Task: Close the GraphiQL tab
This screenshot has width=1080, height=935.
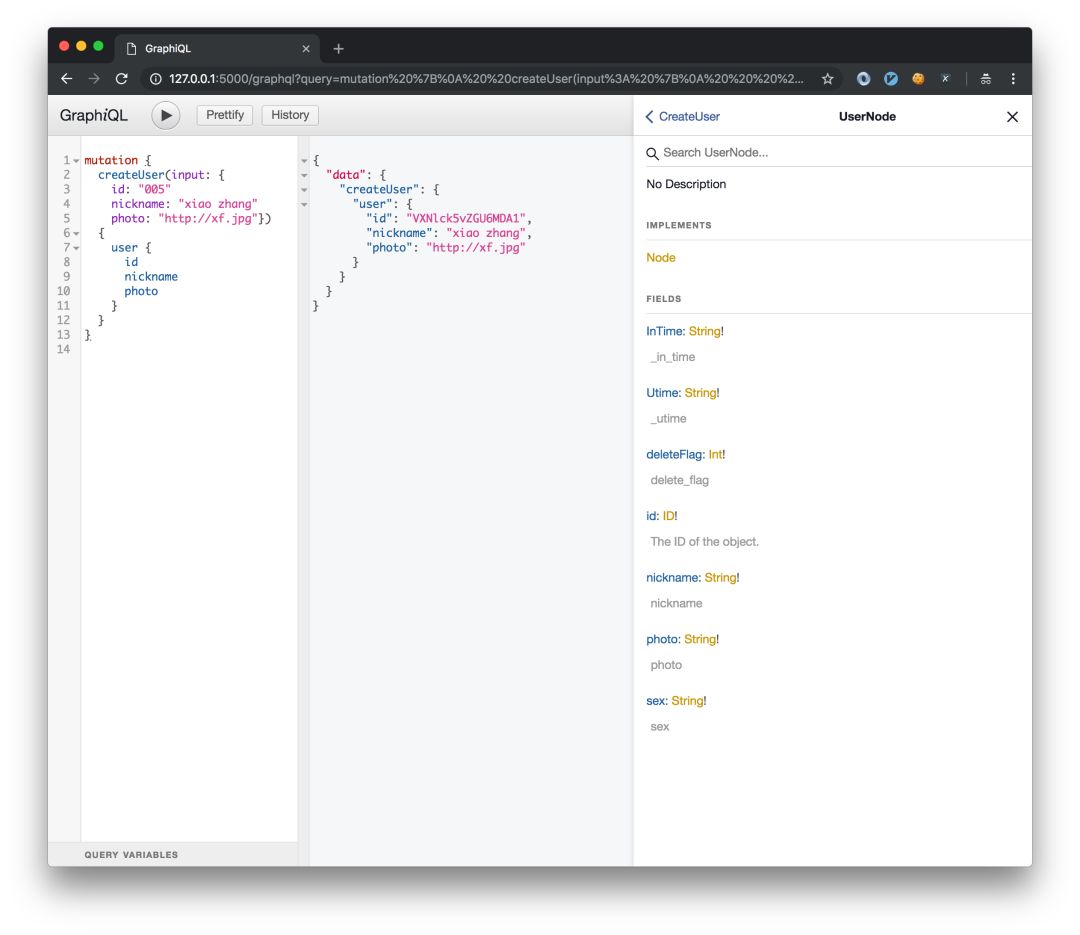Action: [x=306, y=49]
